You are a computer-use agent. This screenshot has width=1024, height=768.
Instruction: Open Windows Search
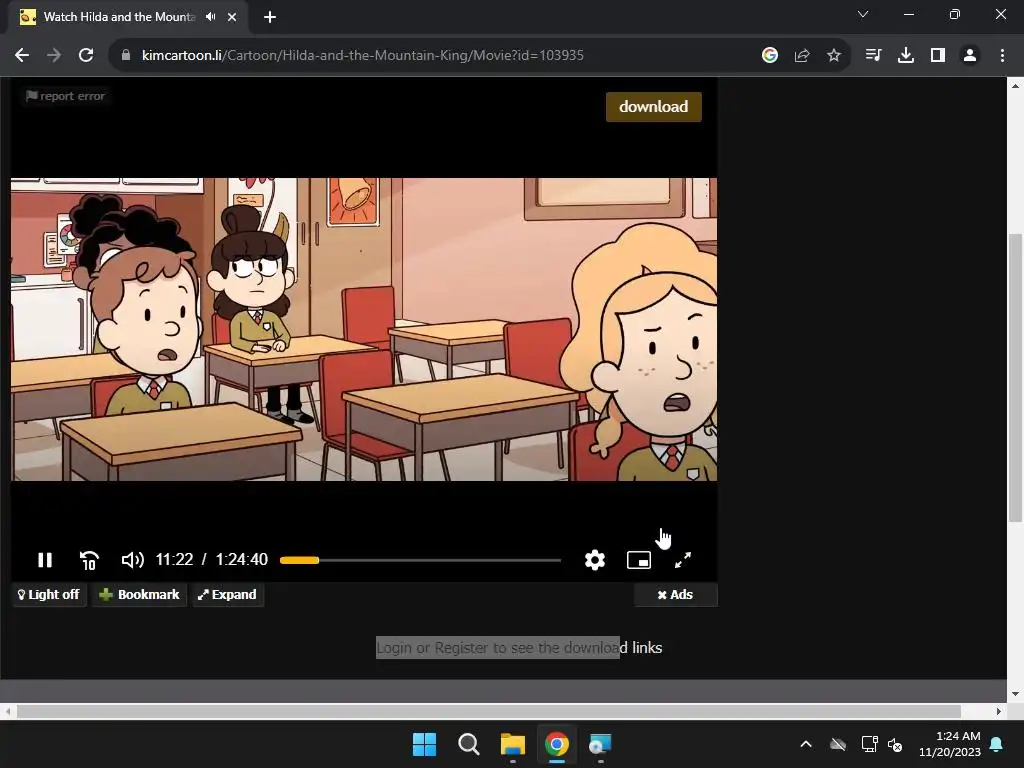click(468, 744)
